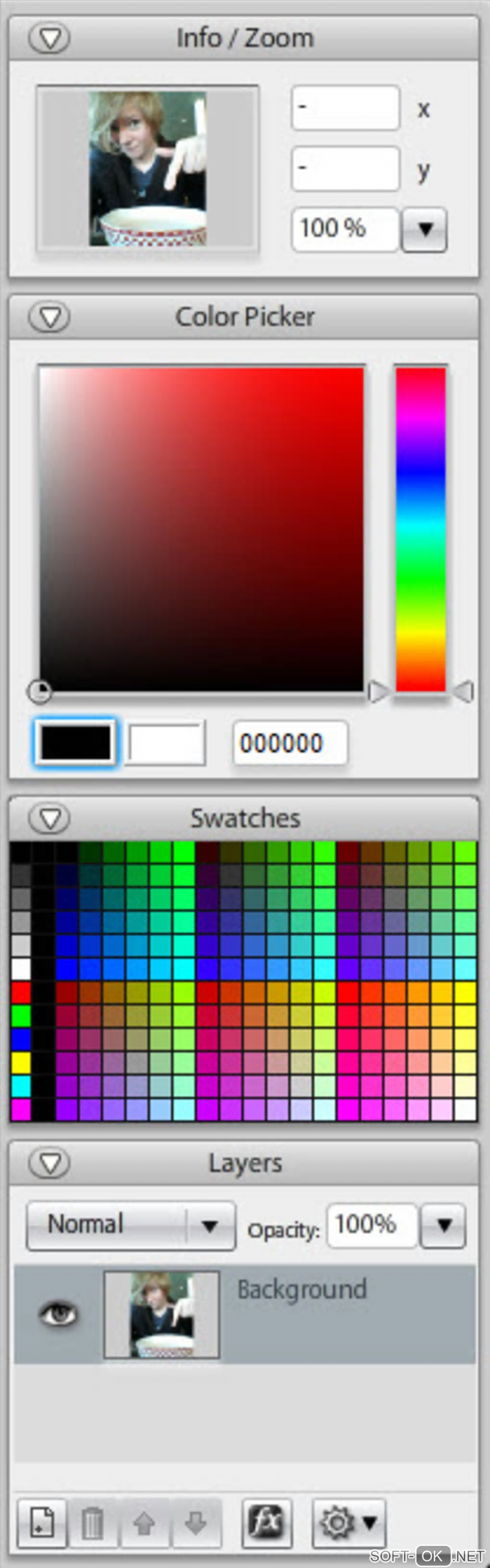This screenshot has height=1568, width=490.
Task: Move layer up with arrow icon
Action: coord(144,1523)
